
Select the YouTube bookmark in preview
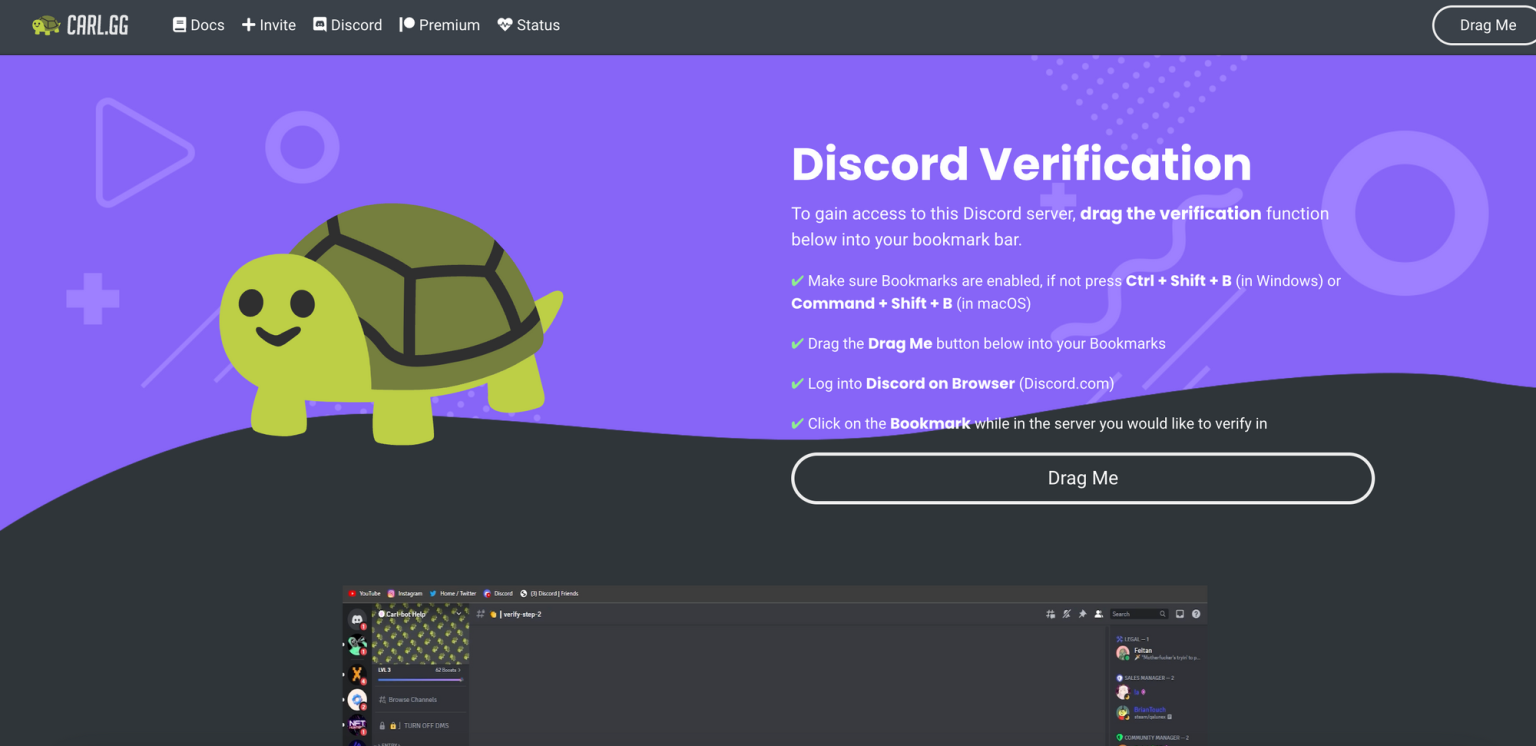[364, 594]
